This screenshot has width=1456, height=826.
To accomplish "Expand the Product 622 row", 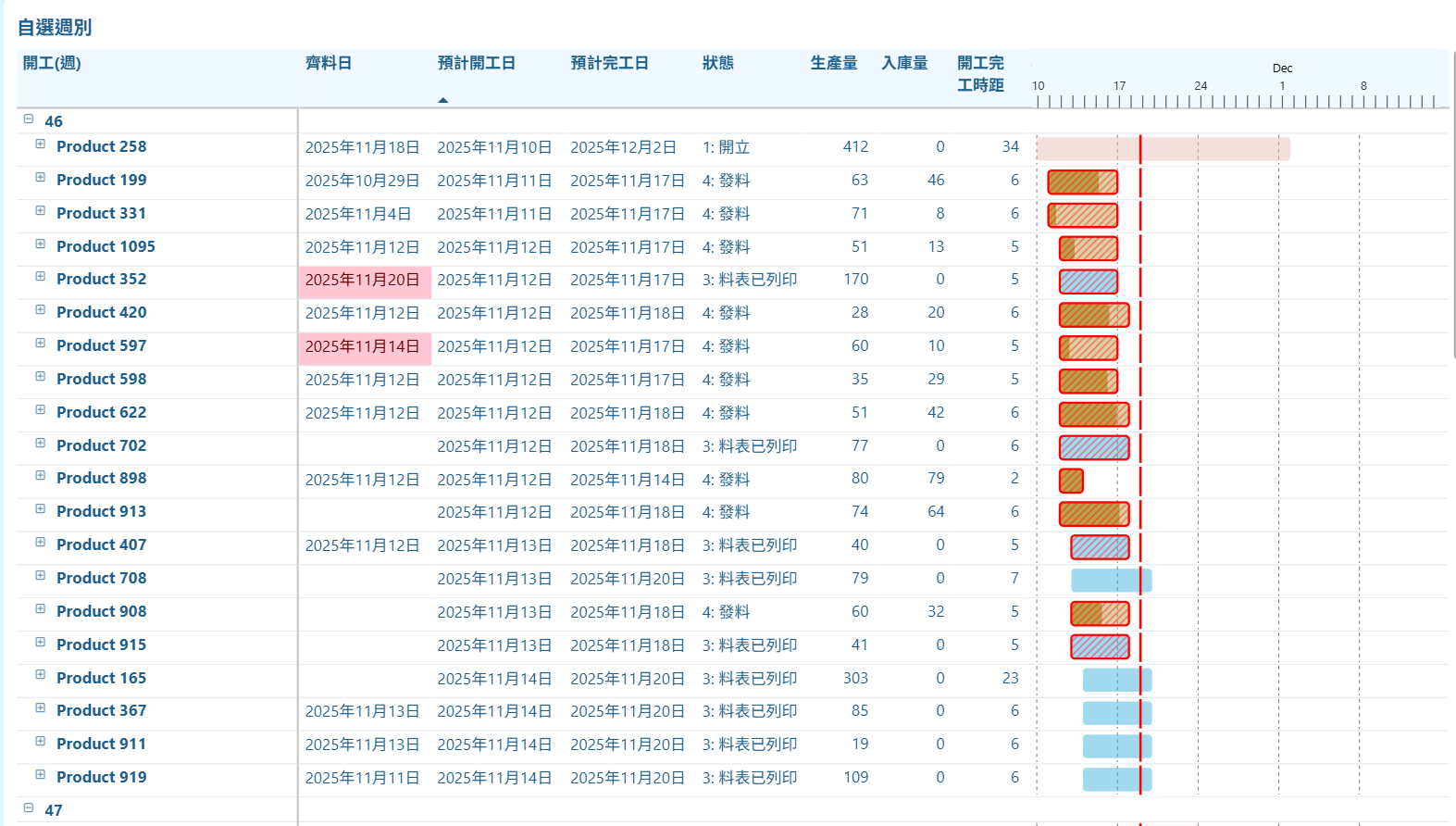I will (x=41, y=410).
